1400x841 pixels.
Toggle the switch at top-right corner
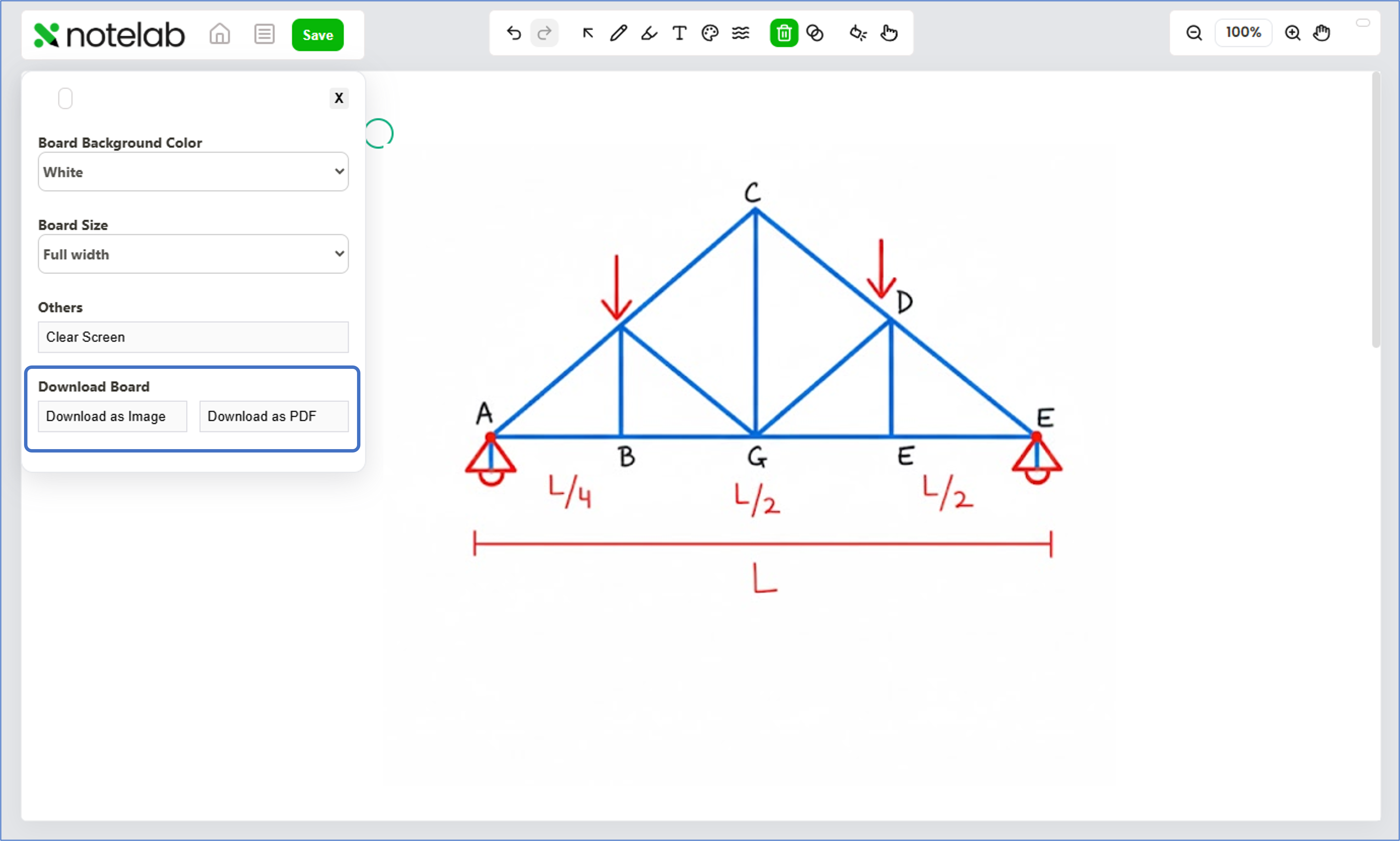tap(1363, 23)
